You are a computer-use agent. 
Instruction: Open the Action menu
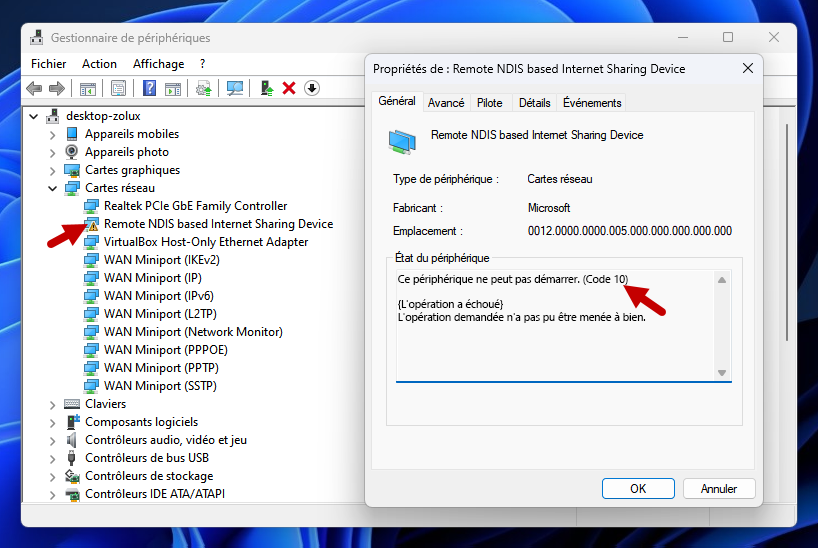99,64
